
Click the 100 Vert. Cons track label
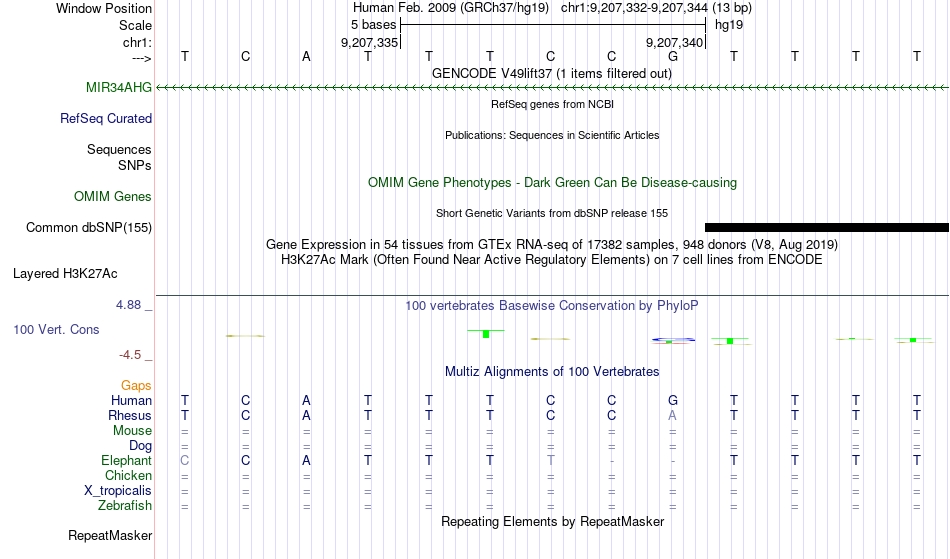click(x=56, y=329)
